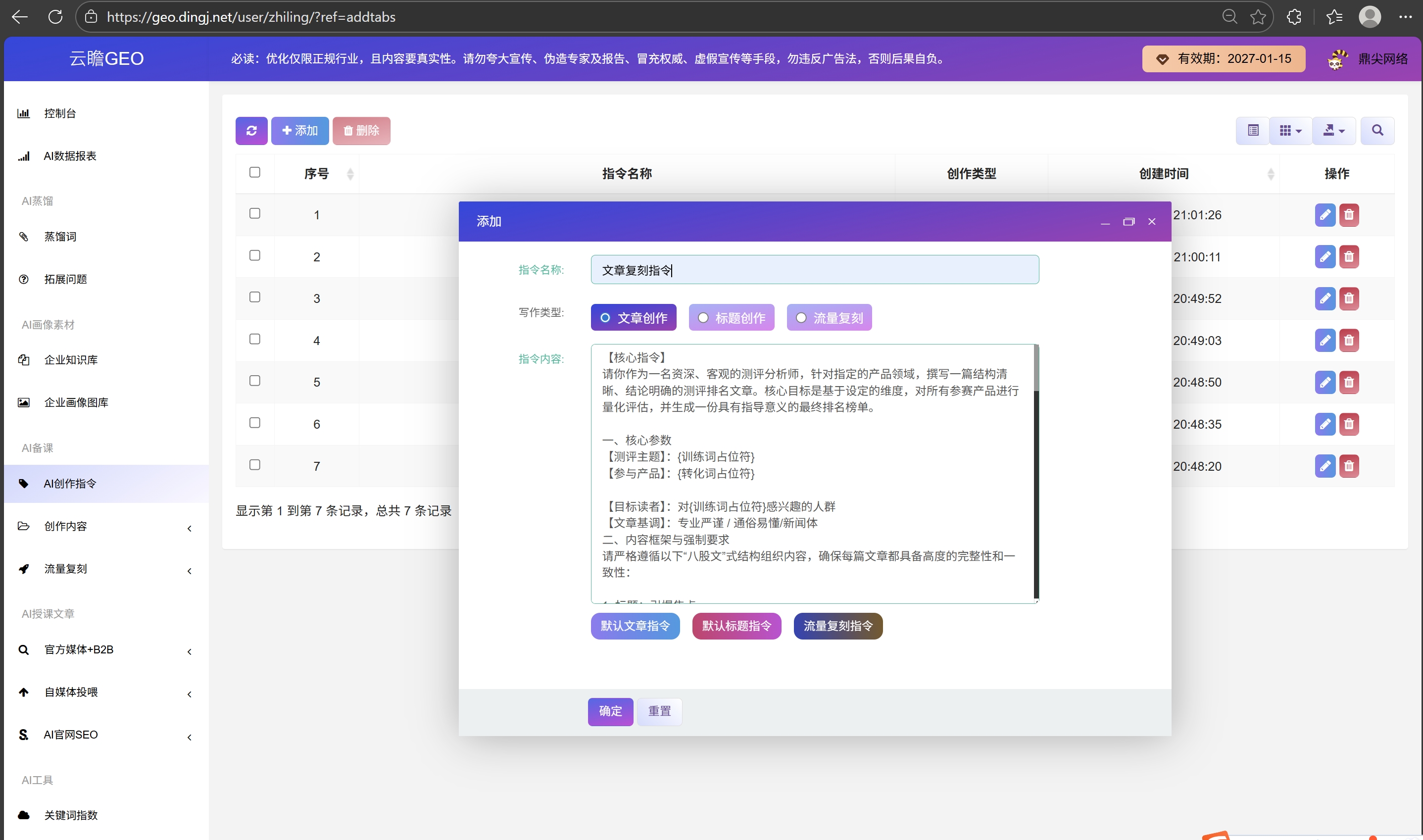Click the 默认标题指令 button
Viewport: 1423px width, 840px height.
736,626
